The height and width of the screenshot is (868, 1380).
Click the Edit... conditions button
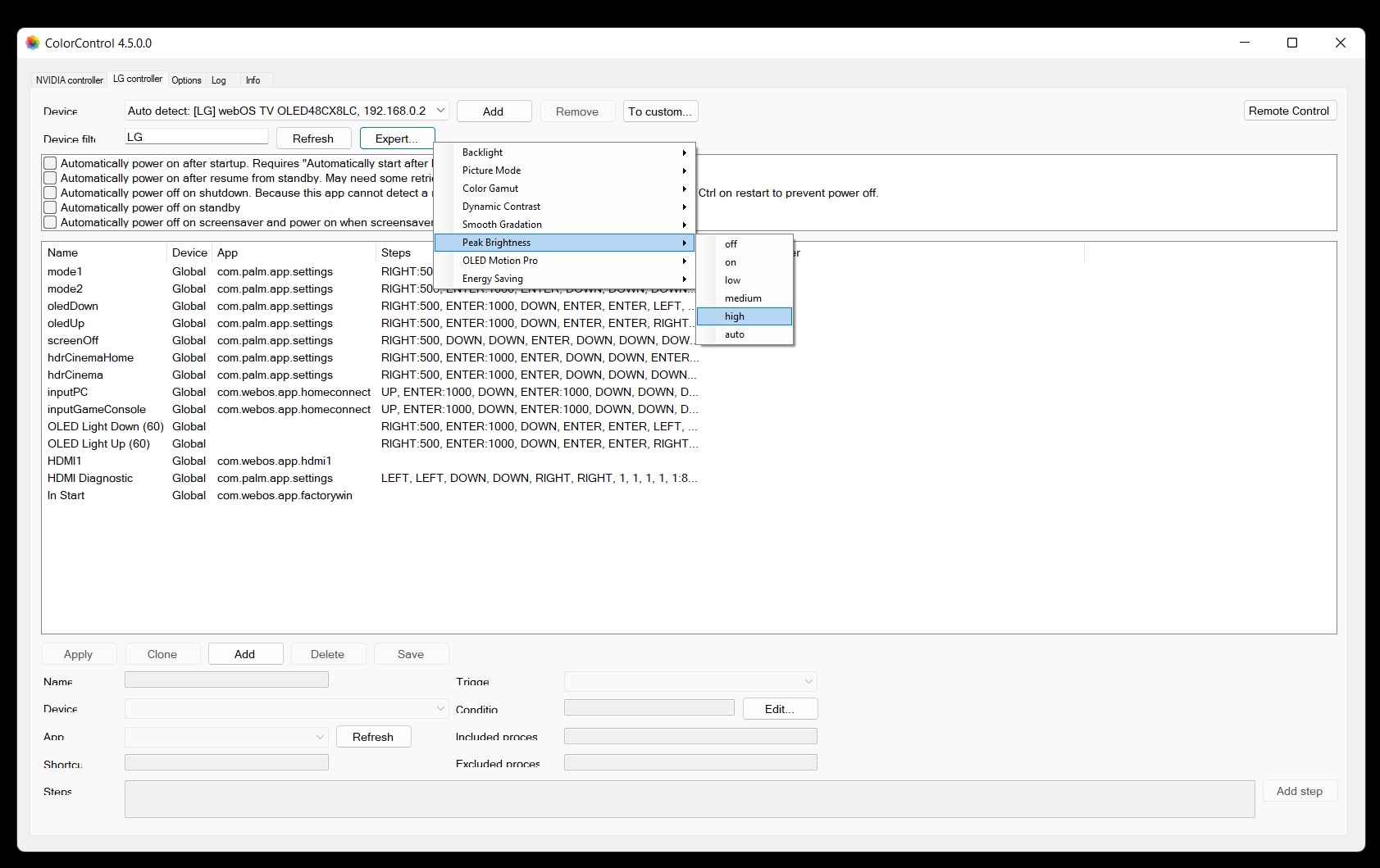tap(780, 709)
